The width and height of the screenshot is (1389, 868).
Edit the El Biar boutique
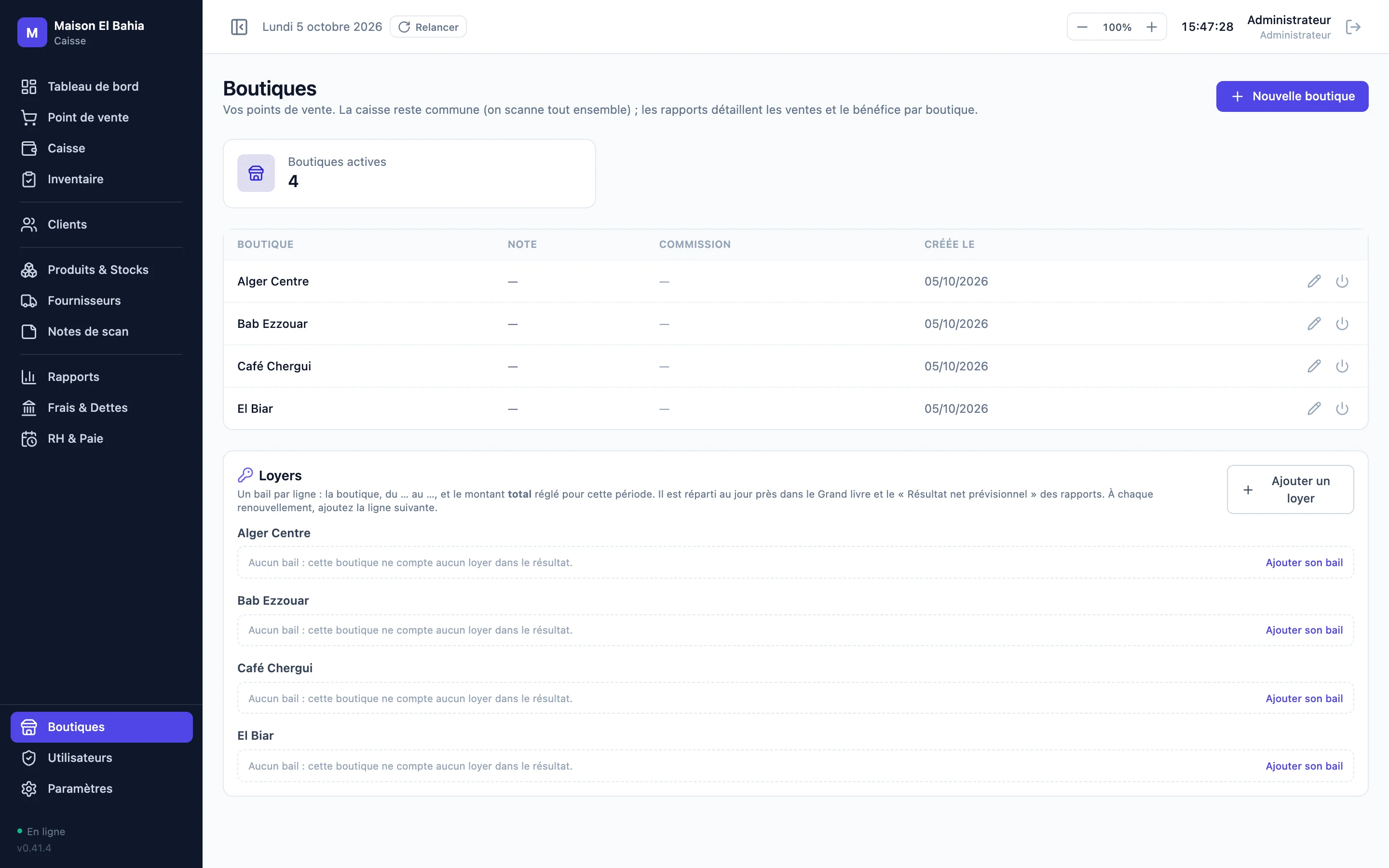coord(1314,409)
